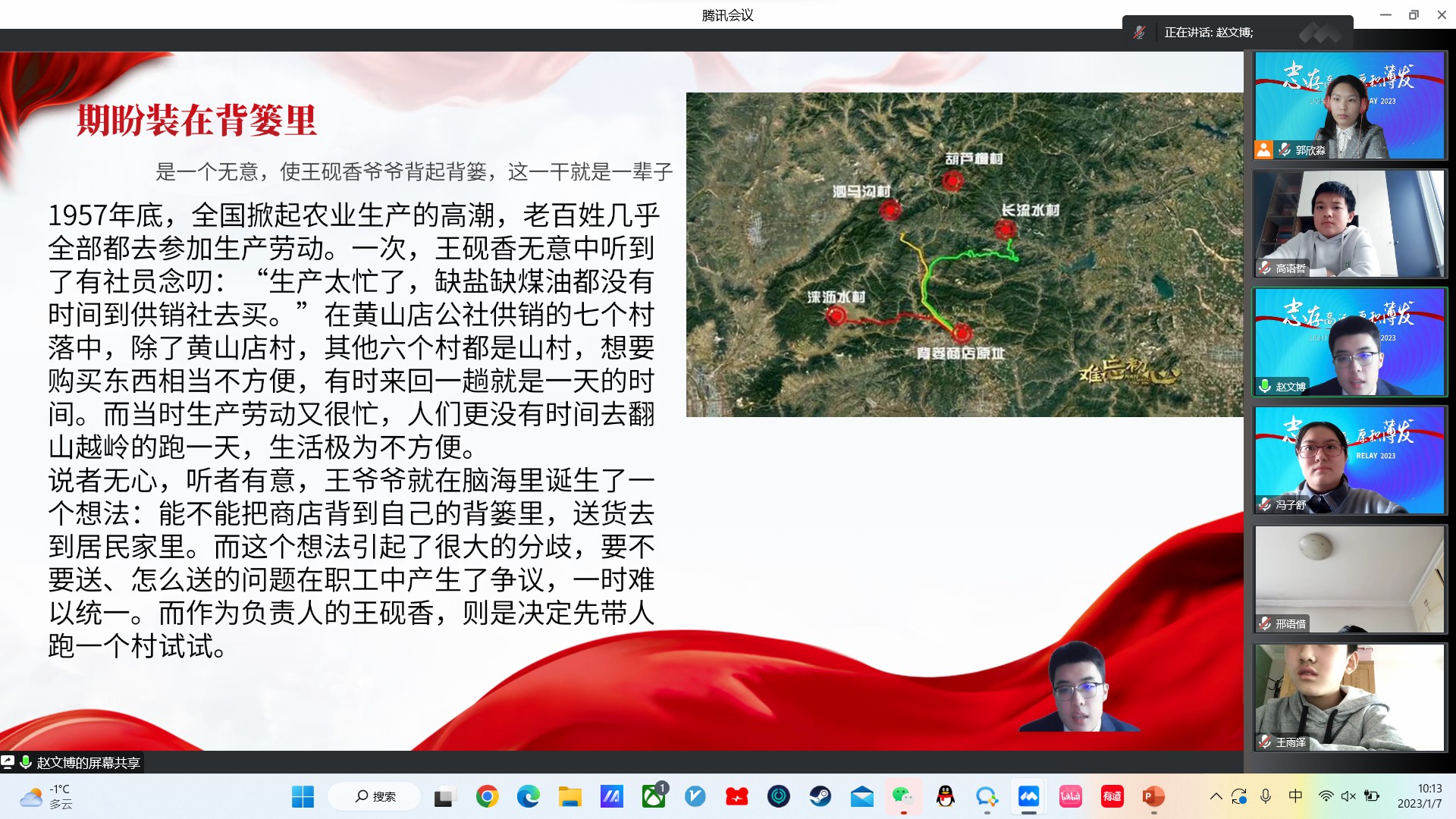Open Tencent Meeting icon in taskbar
Viewport: 1456px width, 819px height.
click(1028, 796)
